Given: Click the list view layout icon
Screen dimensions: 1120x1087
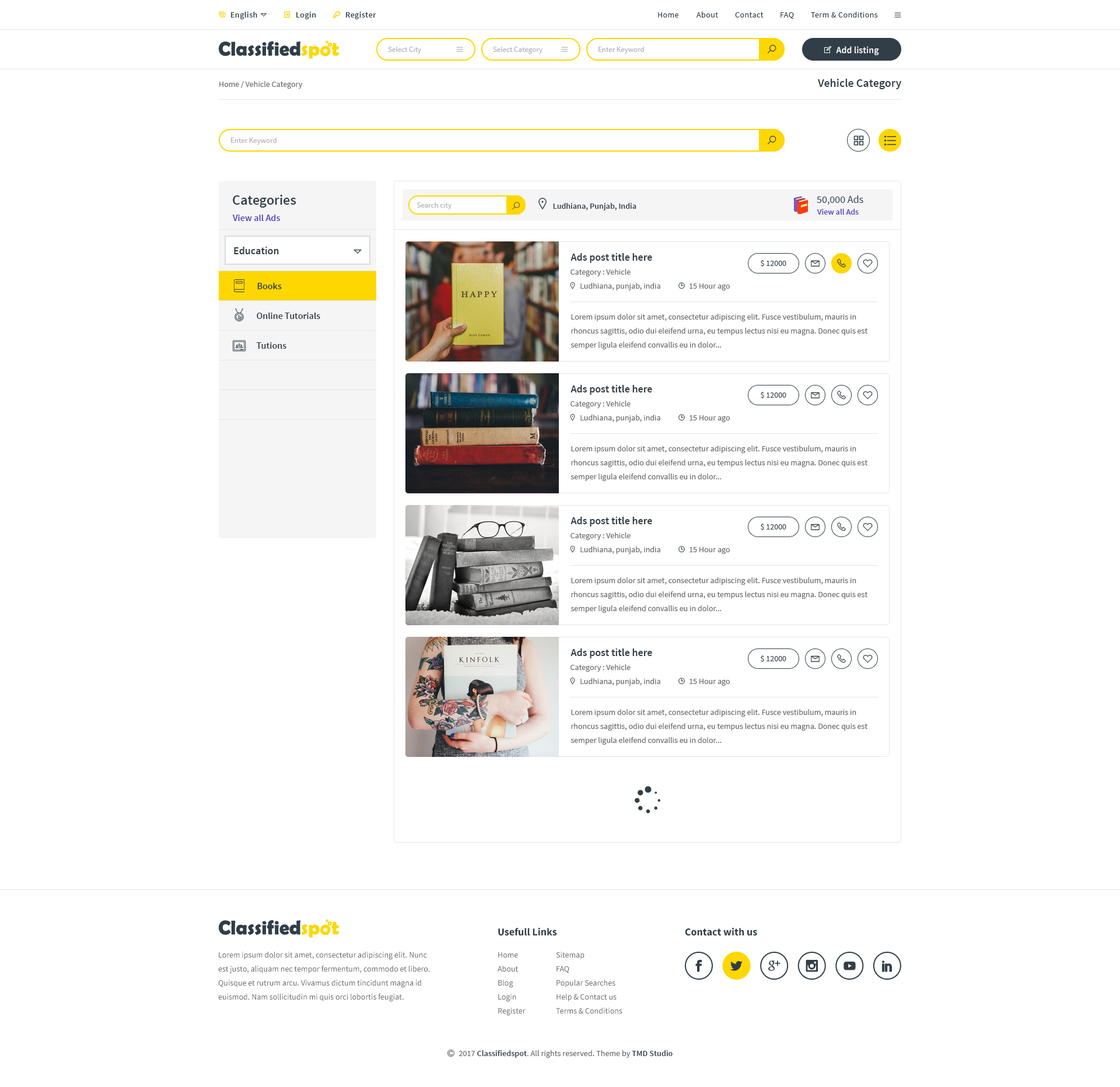Looking at the screenshot, I should click(889, 140).
